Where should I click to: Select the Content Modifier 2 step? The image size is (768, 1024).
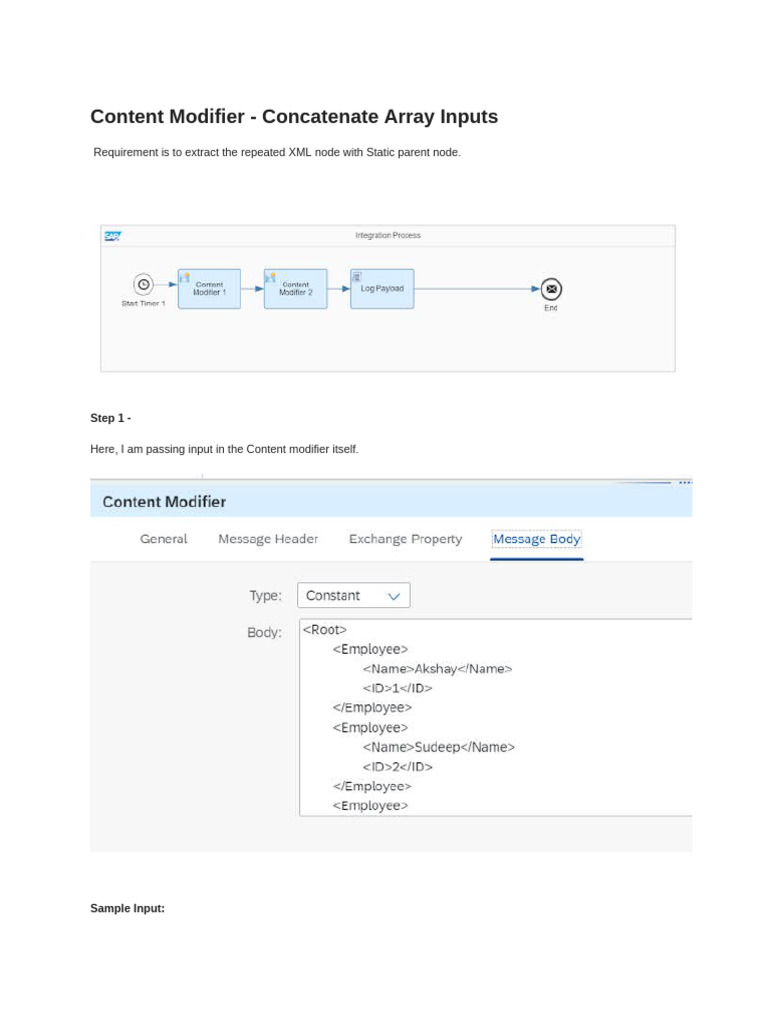(296, 289)
